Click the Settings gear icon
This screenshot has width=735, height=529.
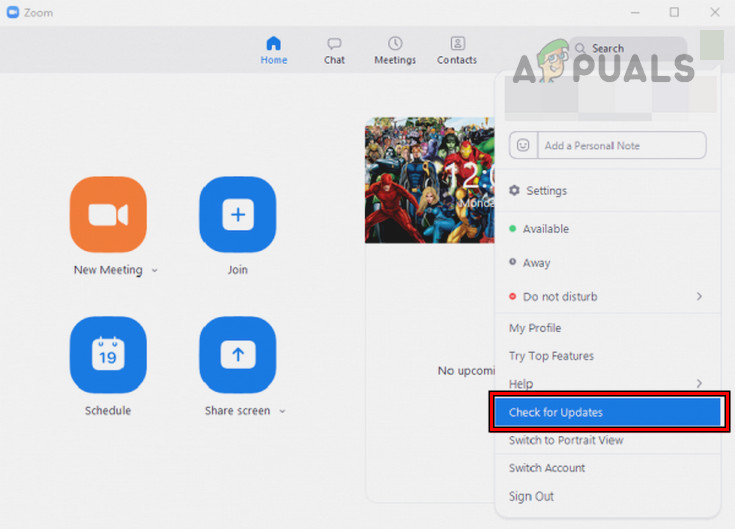pyautogui.click(x=514, y=190)
